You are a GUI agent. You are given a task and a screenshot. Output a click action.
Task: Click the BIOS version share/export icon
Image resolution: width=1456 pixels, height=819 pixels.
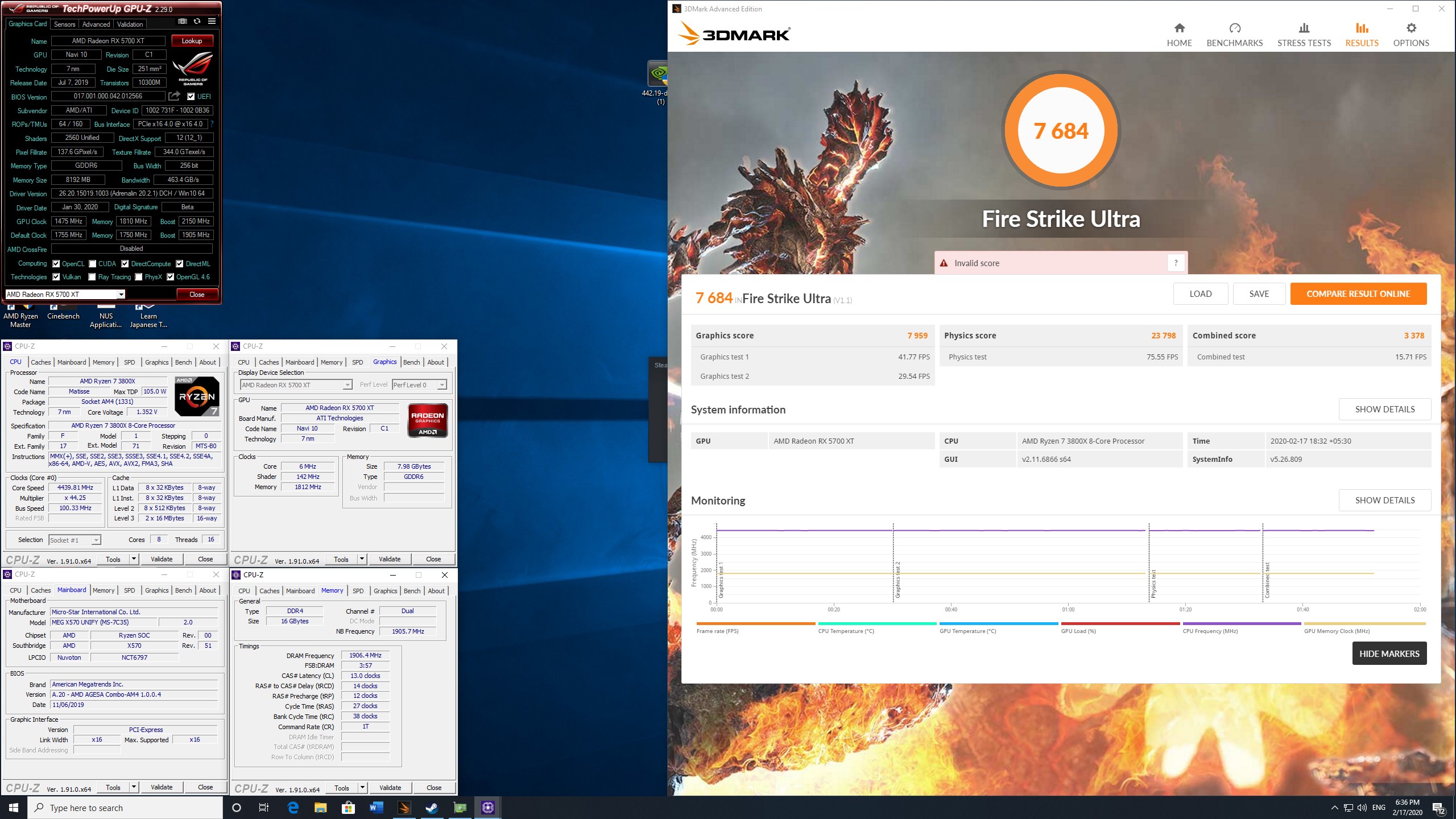[x=174, y=96]
